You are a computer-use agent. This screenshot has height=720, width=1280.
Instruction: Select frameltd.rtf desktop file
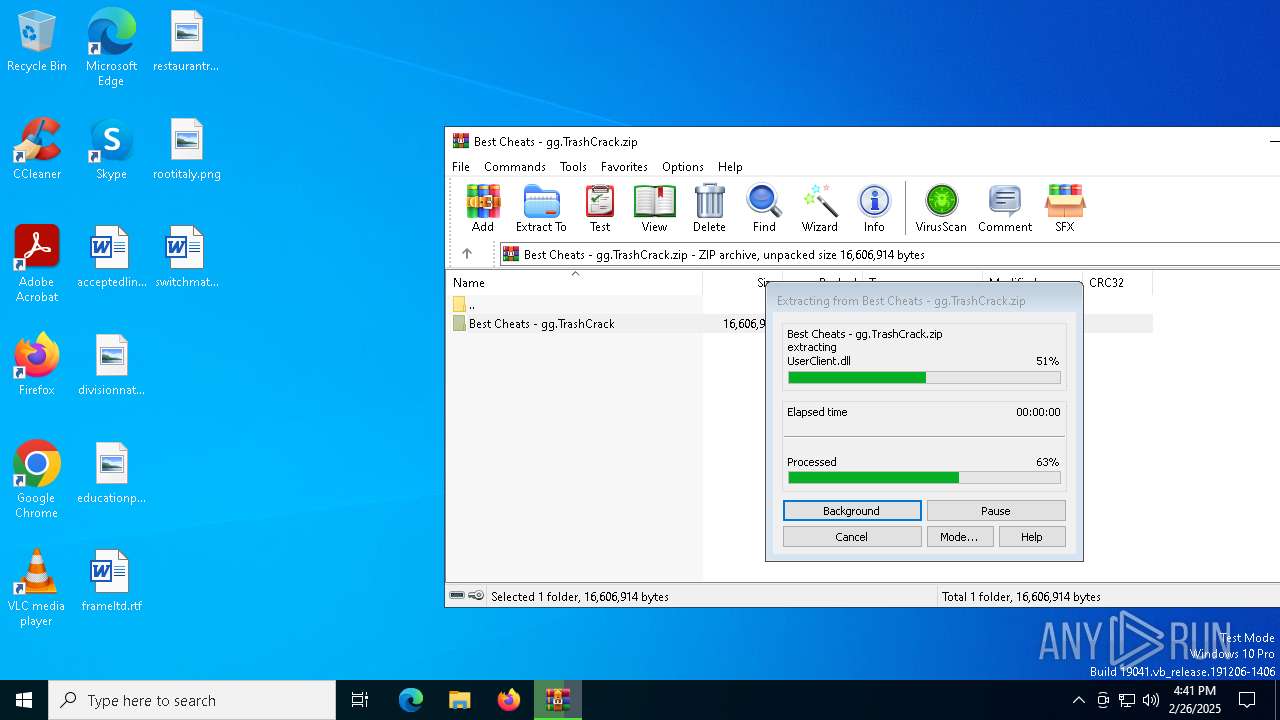tap(111, 581)
